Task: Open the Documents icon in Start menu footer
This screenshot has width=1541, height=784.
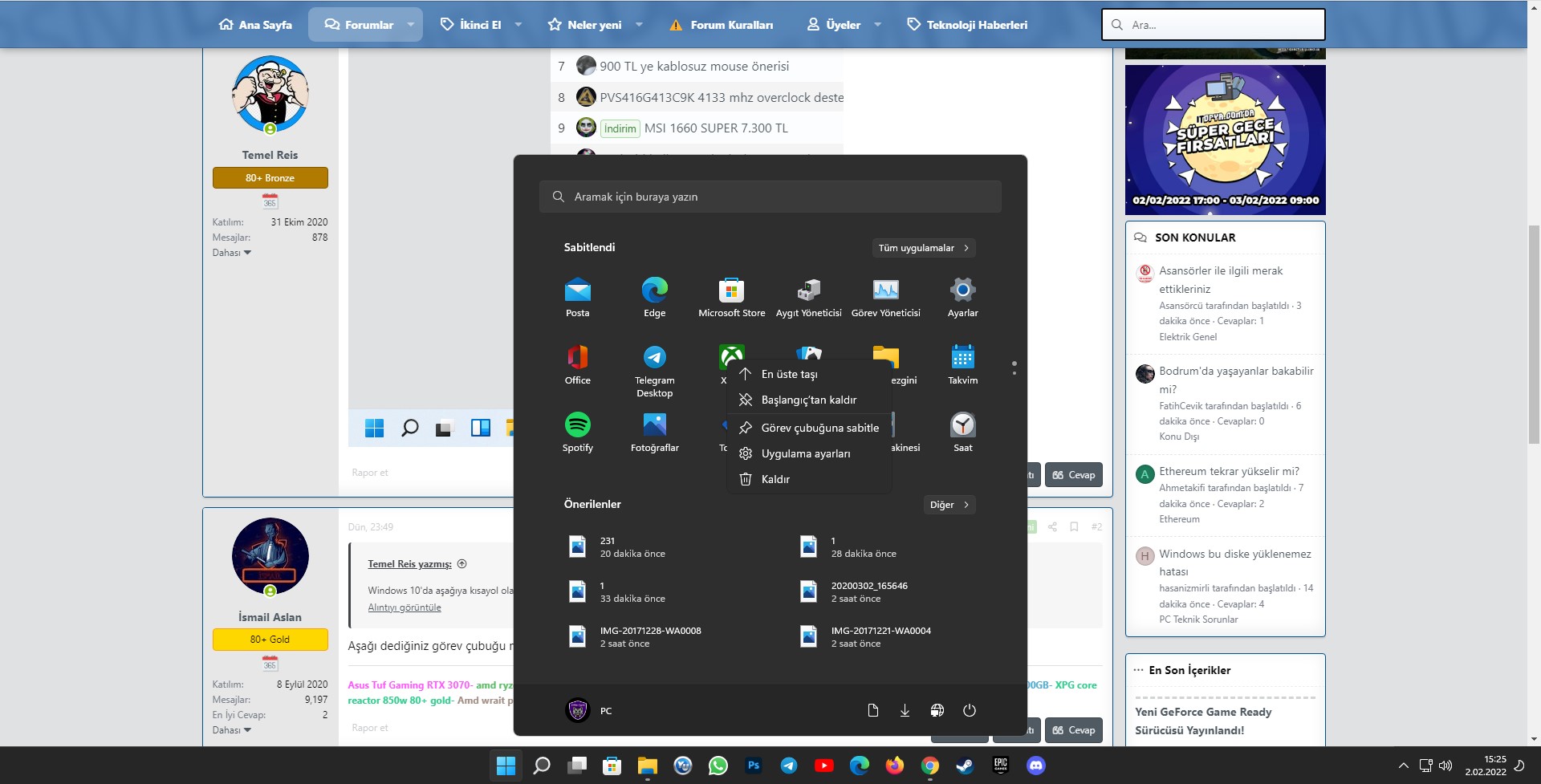Action: point(873,710)
